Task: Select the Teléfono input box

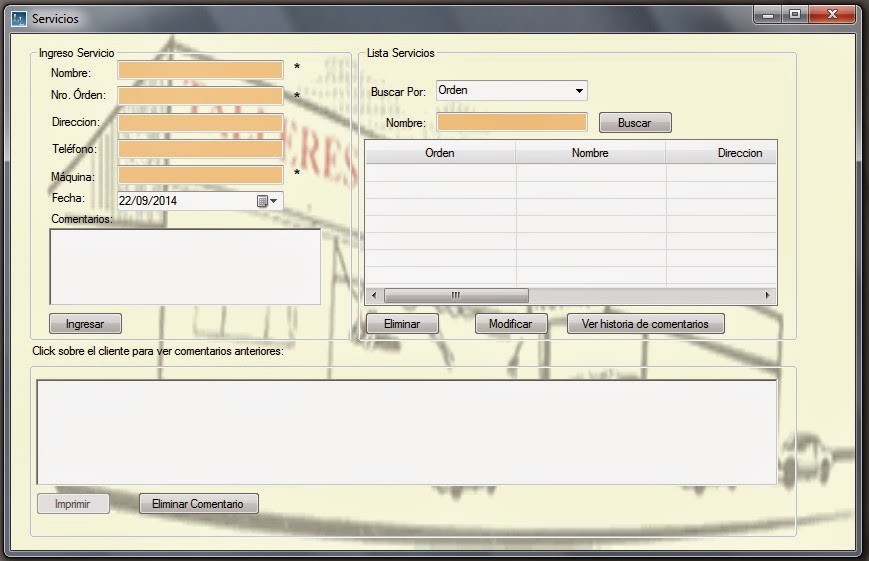Action: click(x=200, y=148)
